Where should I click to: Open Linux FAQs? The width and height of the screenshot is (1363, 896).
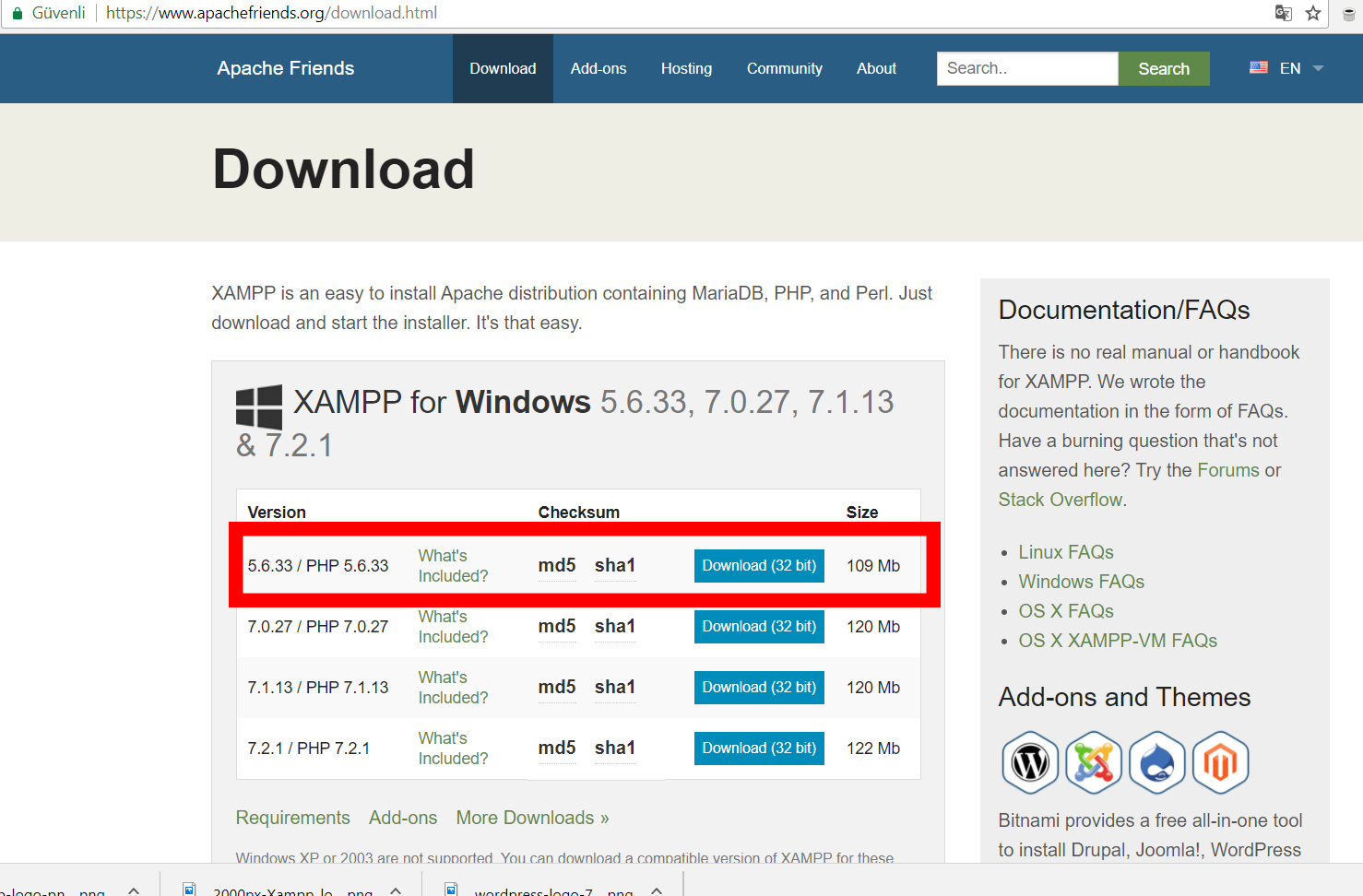[1066, 552]
